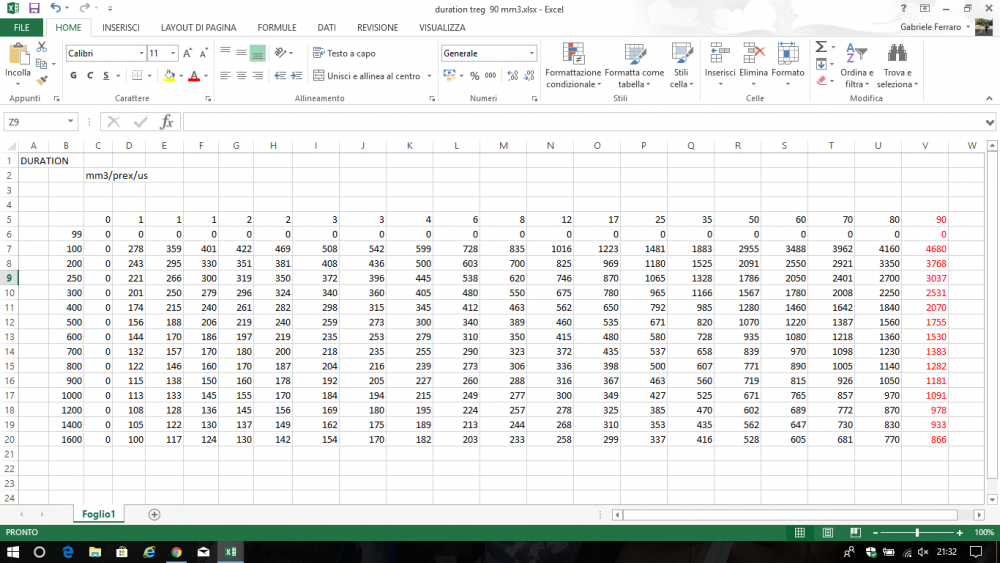
Task: Click the Save icon in quick access toolbar
Action: coord(34,8)
